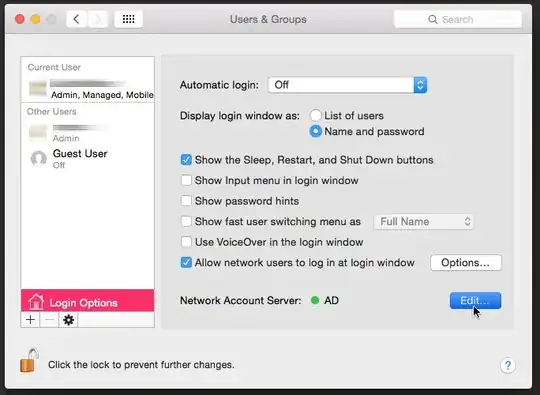Click the 'Current User' header text
This screenshot has width=540, height=395.
coord(54,67)
